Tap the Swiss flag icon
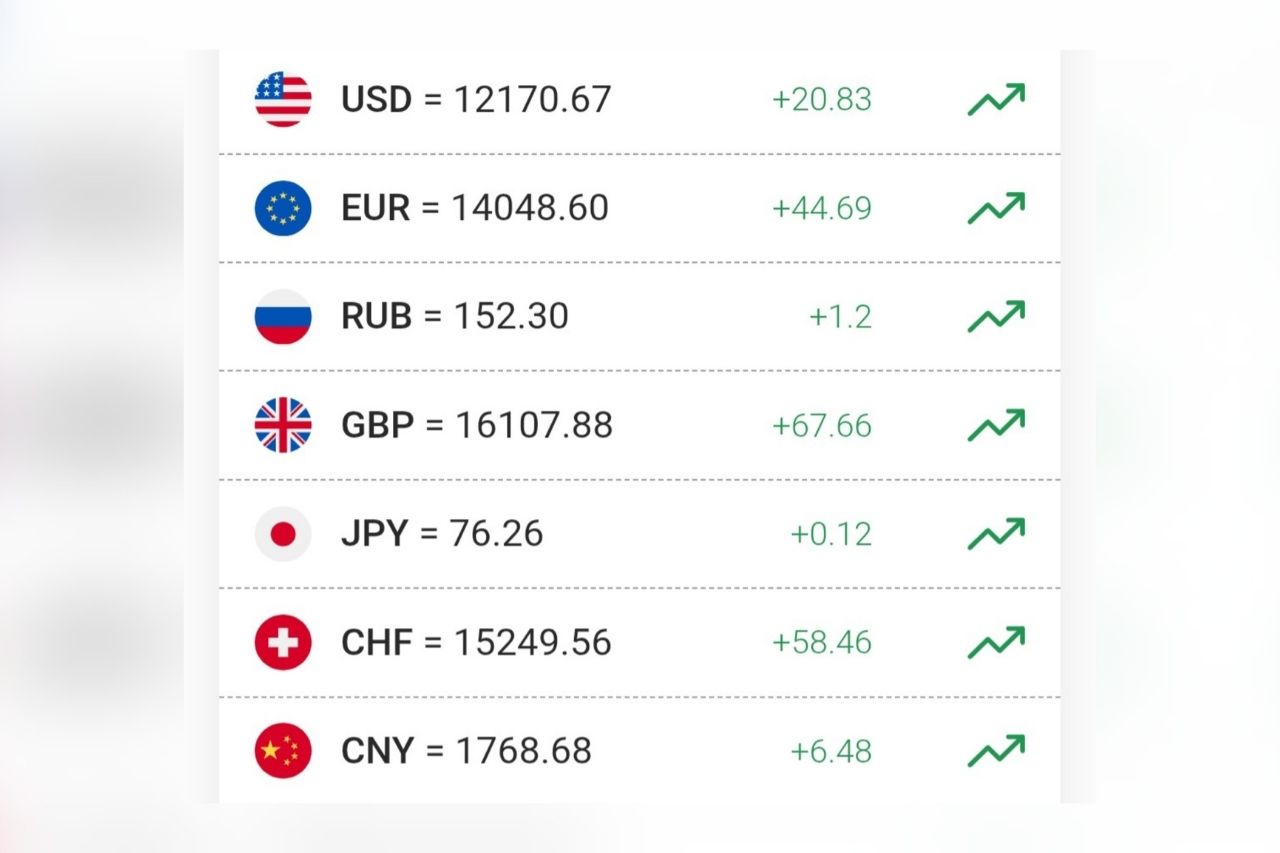The height and width of the screenshot is (853, 1280). coord(283,642)
